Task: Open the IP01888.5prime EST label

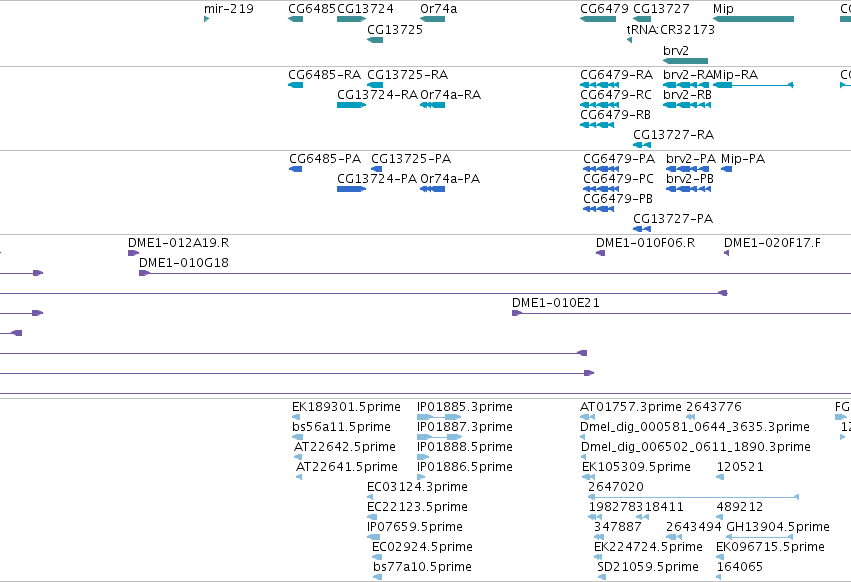Action: (465, 447)
